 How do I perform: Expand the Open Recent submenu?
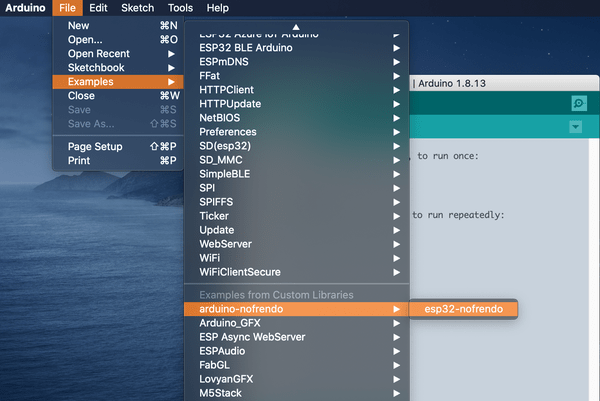pos(118,54)
